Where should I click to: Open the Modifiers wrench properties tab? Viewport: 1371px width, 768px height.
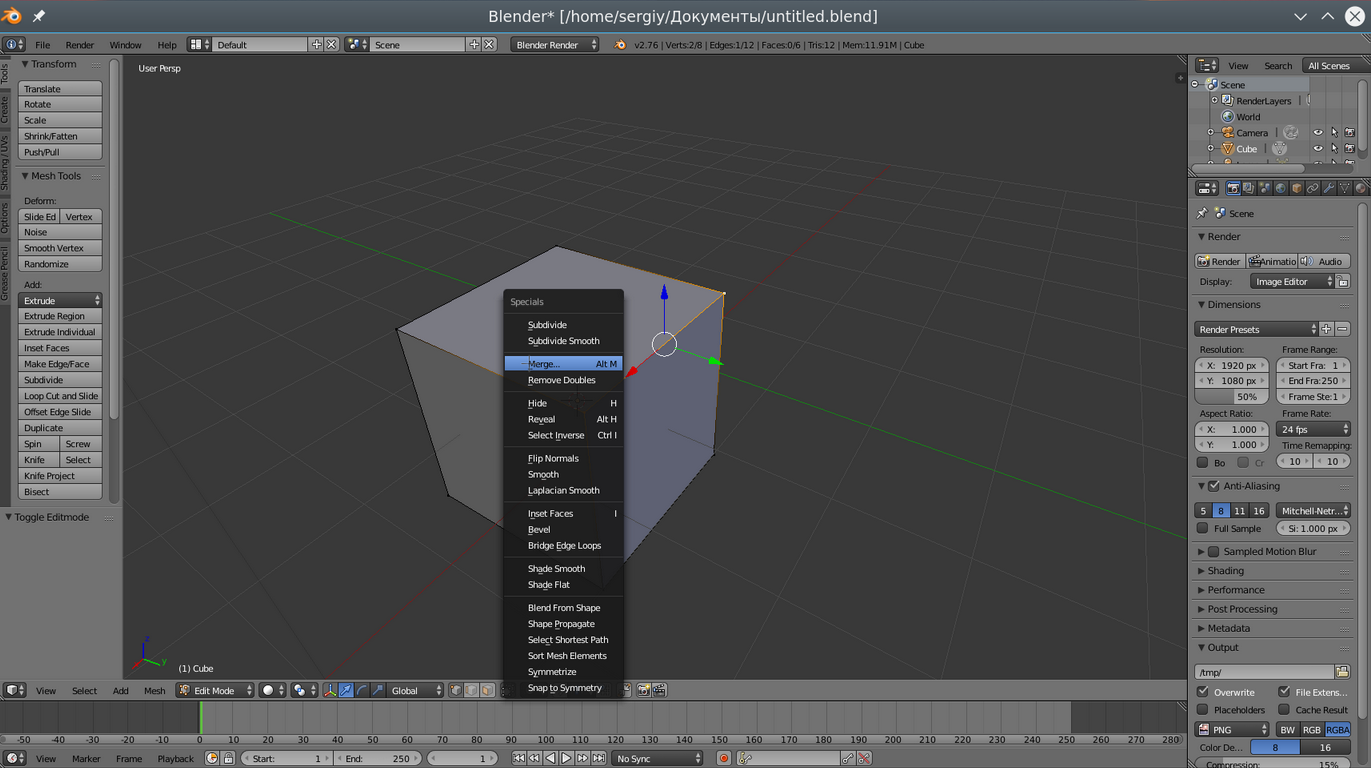click(x=1329, y=188)
